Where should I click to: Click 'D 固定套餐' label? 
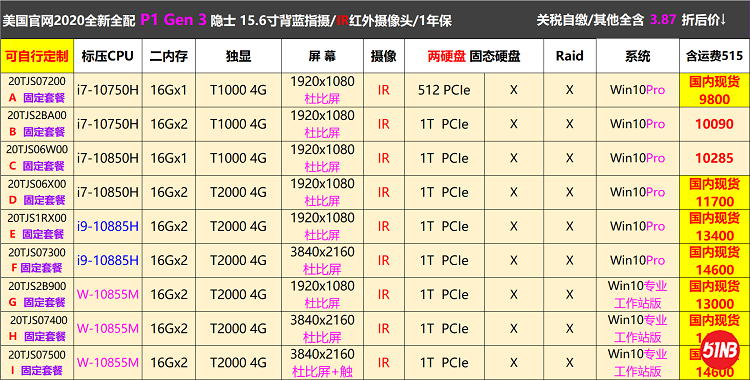[37, 200]
